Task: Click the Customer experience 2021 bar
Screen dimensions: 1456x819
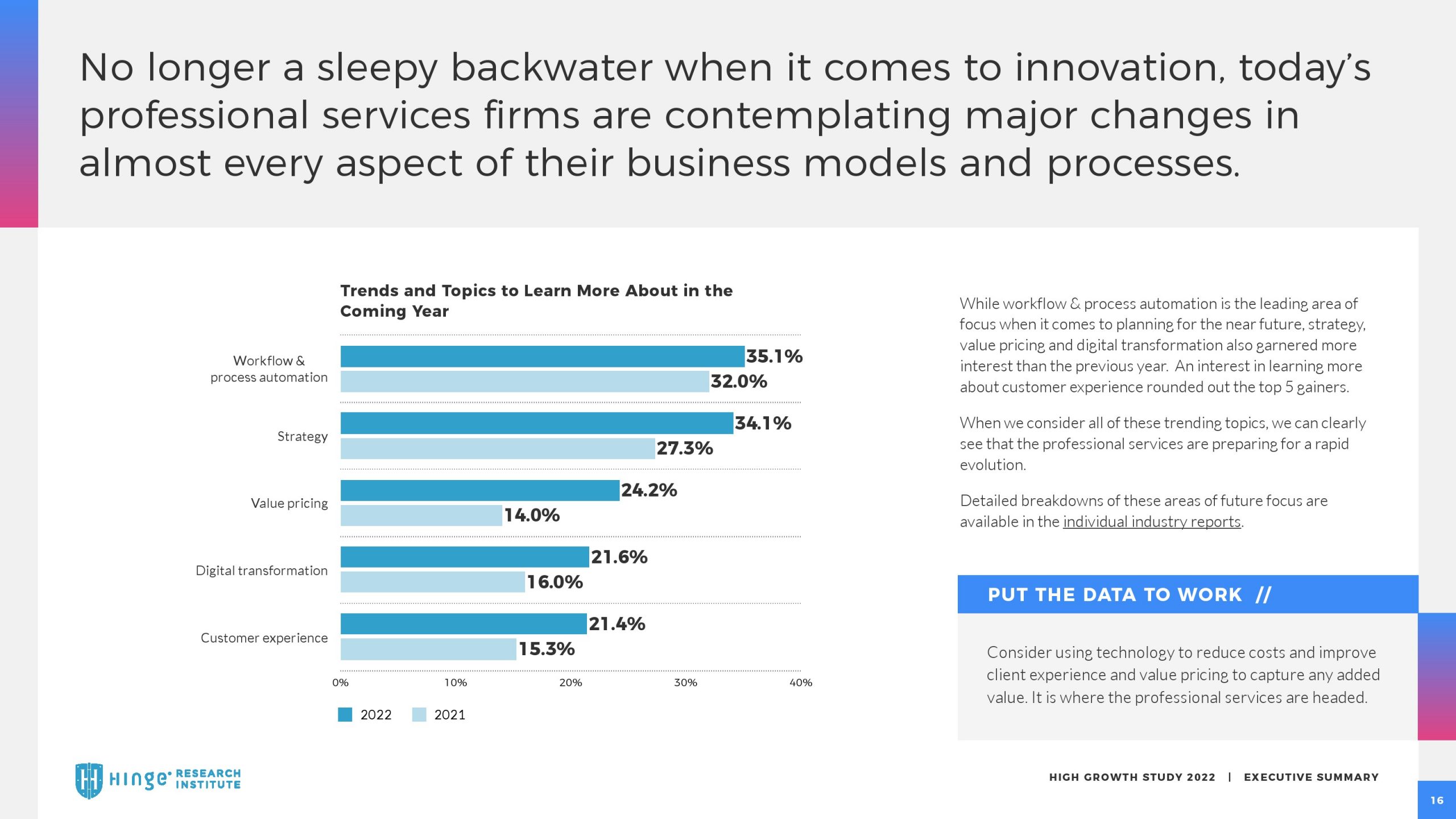Action: click(x=428, y=649)
